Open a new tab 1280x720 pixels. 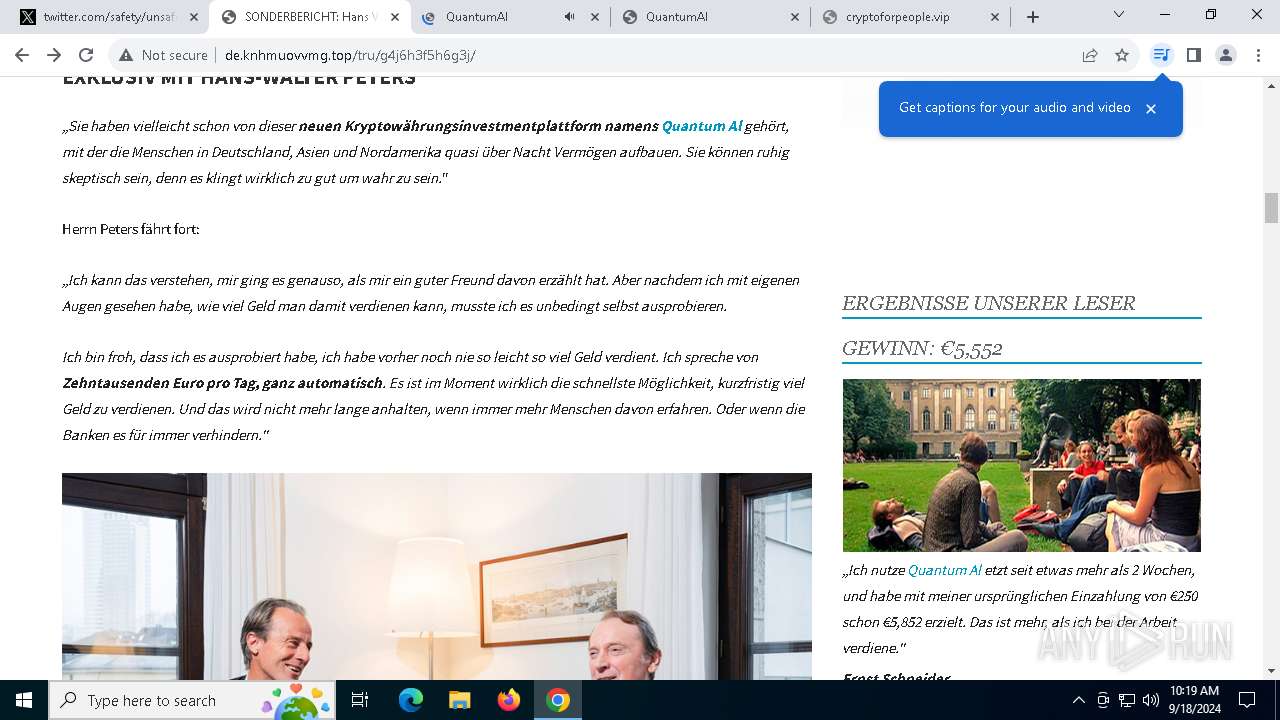1033,17
